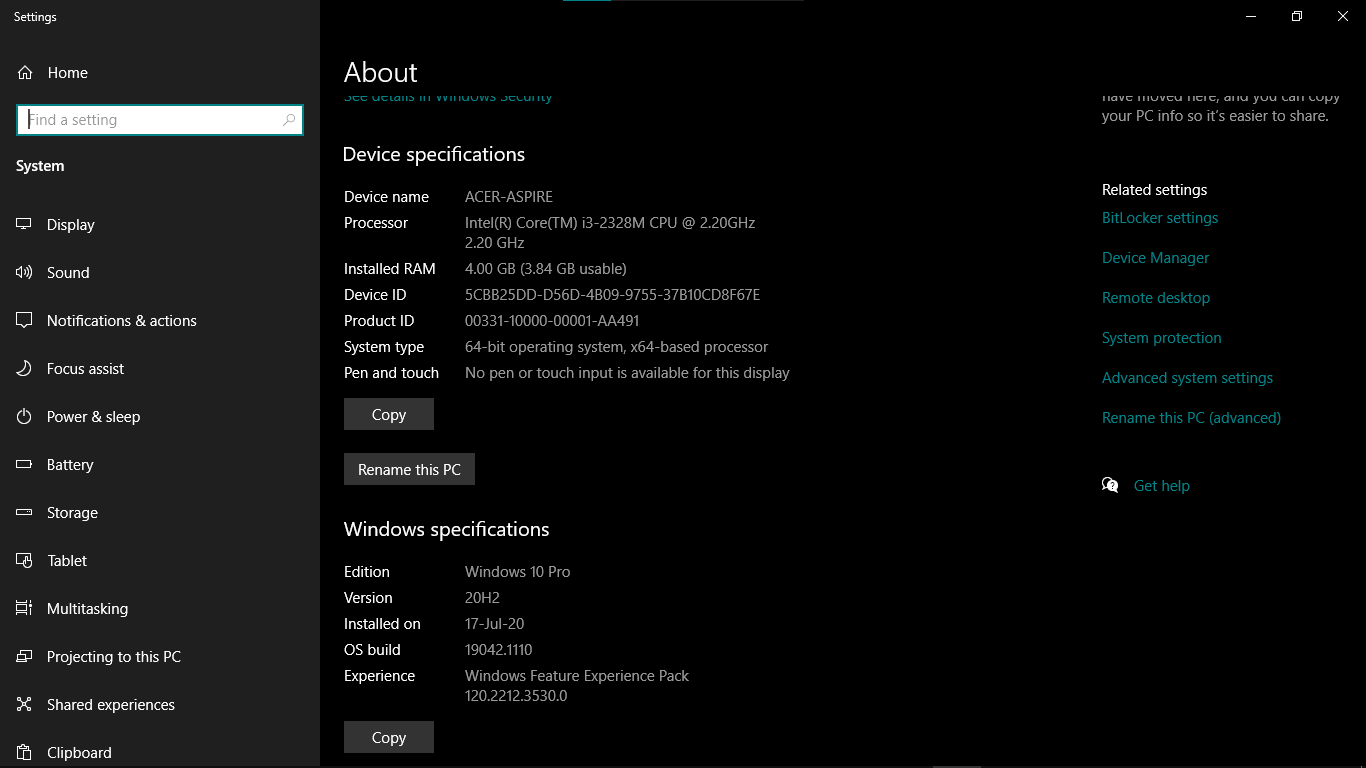Screen dimensions: 1366x768
Task: Click the Notifications & actions icon
Action: [x=25, y=320]
